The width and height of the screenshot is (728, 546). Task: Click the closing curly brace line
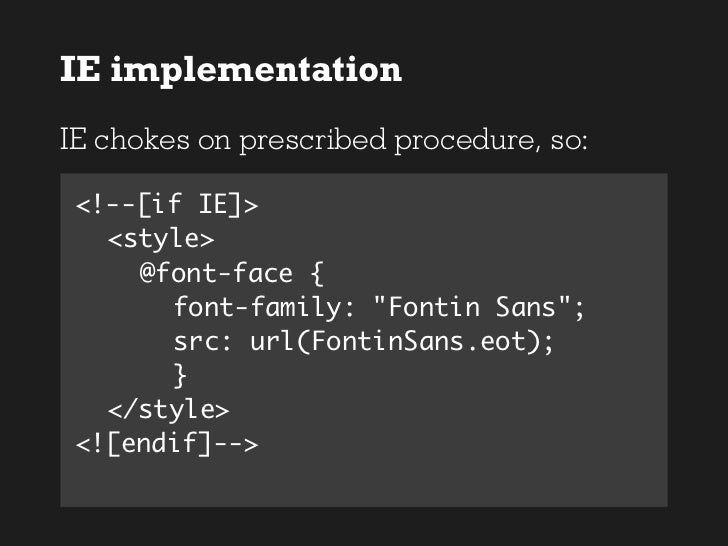(x=180, y=376)
